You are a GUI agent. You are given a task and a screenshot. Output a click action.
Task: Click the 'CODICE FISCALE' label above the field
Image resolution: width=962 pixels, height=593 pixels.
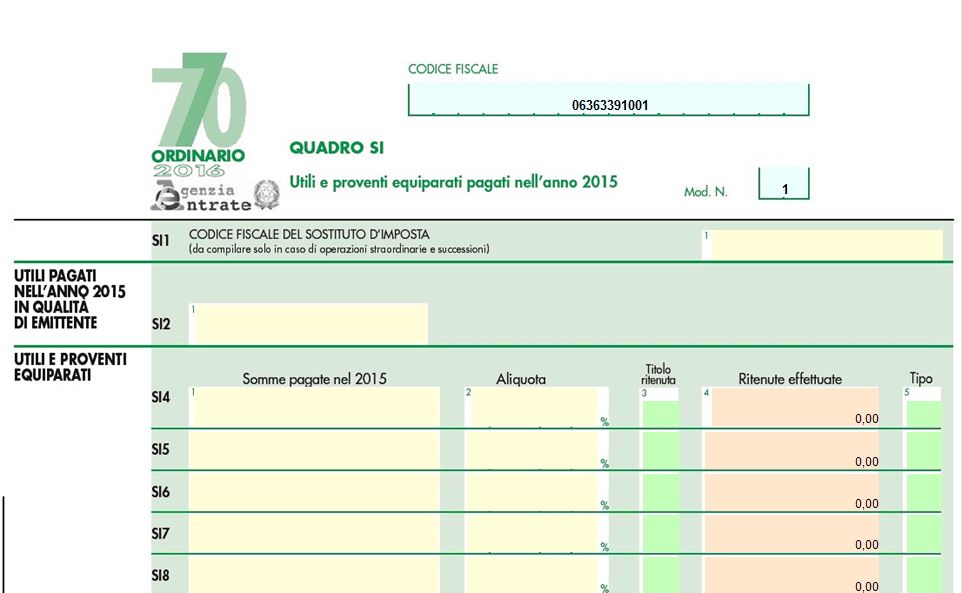pyautogui.click(x=453, y=69)
